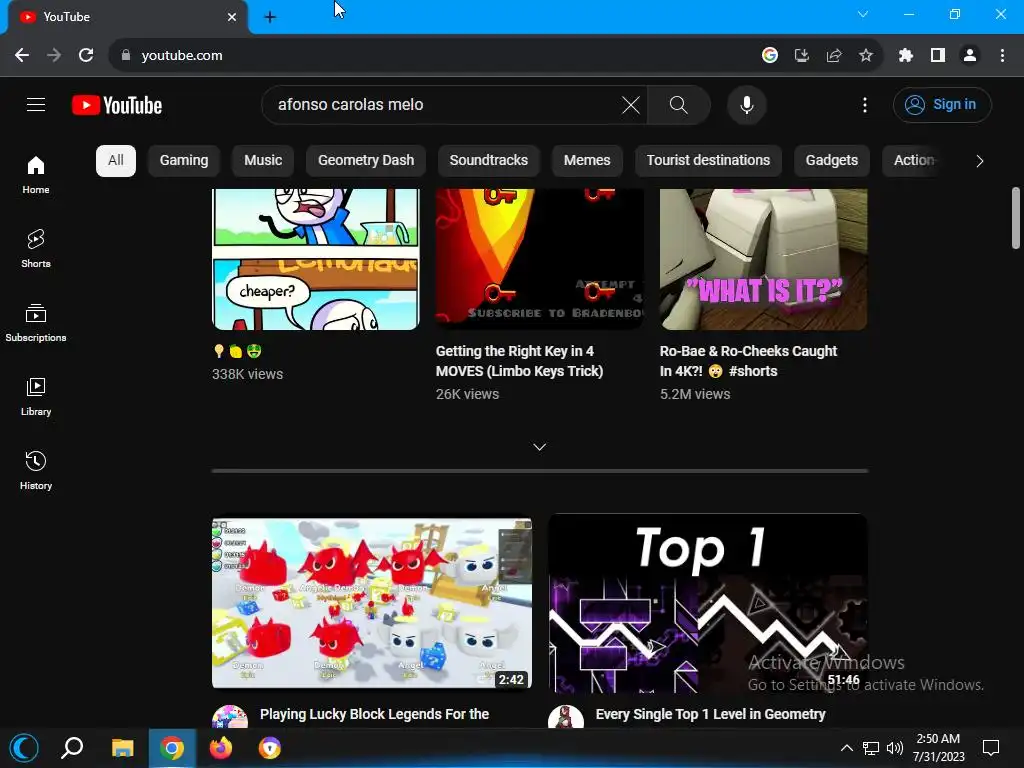Select the Action filter chip
This screenshot has width=1024, height=768.
click(x=914, y=161)
